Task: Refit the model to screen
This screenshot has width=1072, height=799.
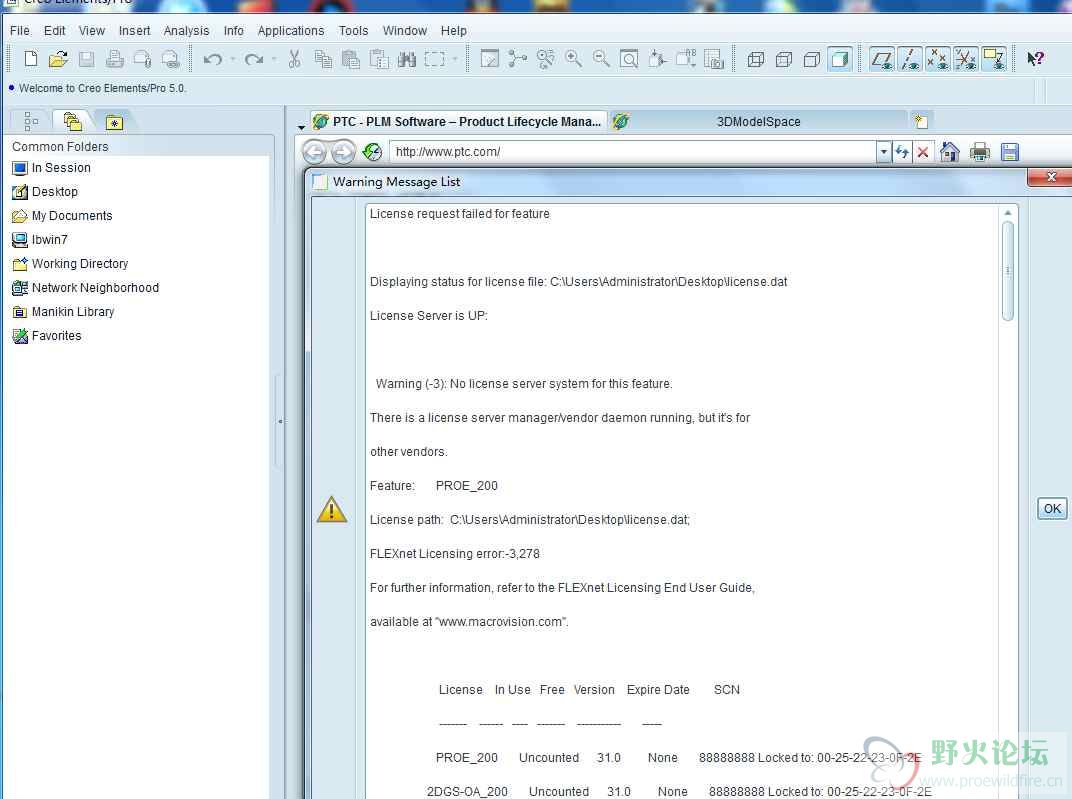Action: pos(629,59)
